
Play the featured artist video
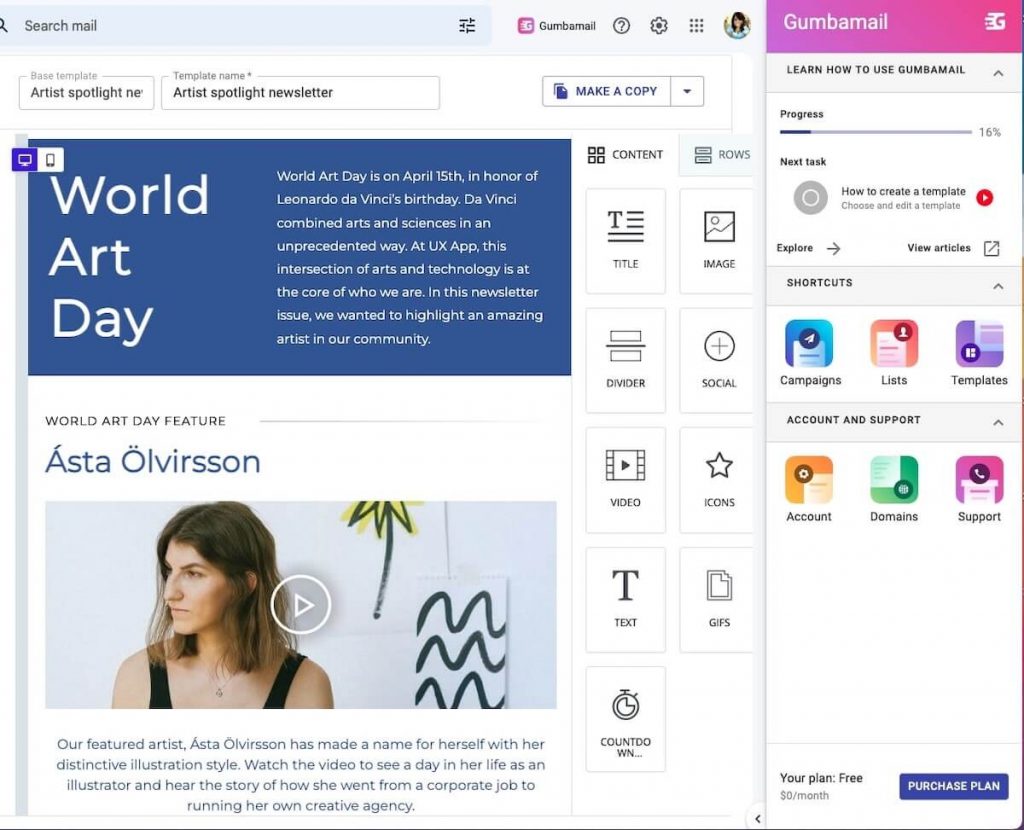click(300, 603)
